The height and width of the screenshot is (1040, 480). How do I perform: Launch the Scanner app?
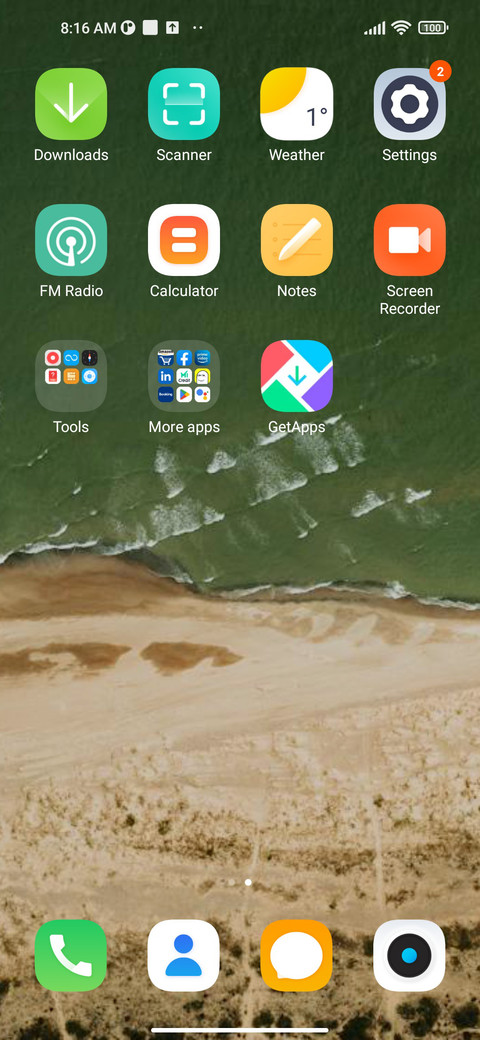[x=184, y=104]
